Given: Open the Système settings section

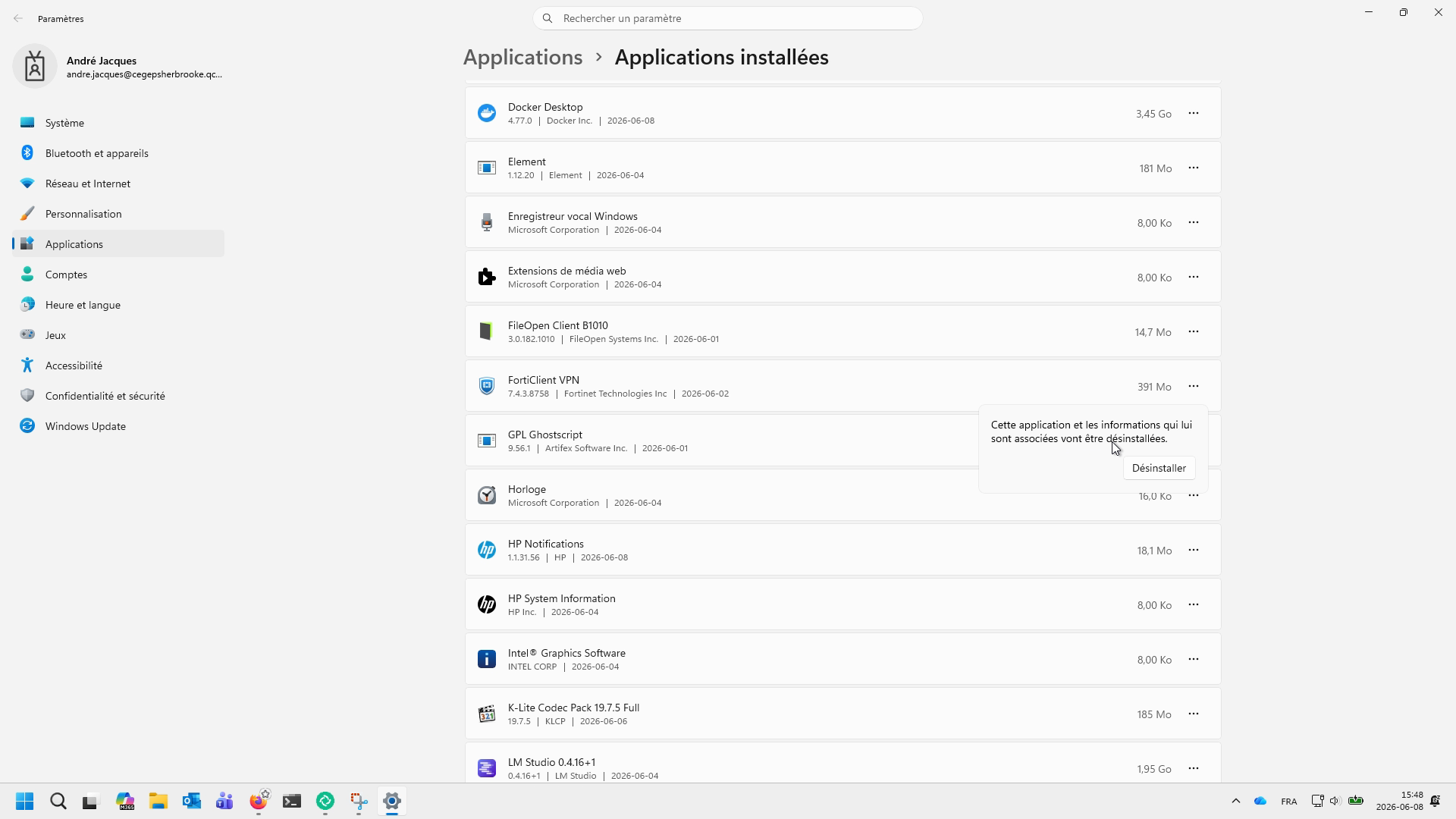Looking at the screenshot, I should pyautogui.click(x=118, y=123).
